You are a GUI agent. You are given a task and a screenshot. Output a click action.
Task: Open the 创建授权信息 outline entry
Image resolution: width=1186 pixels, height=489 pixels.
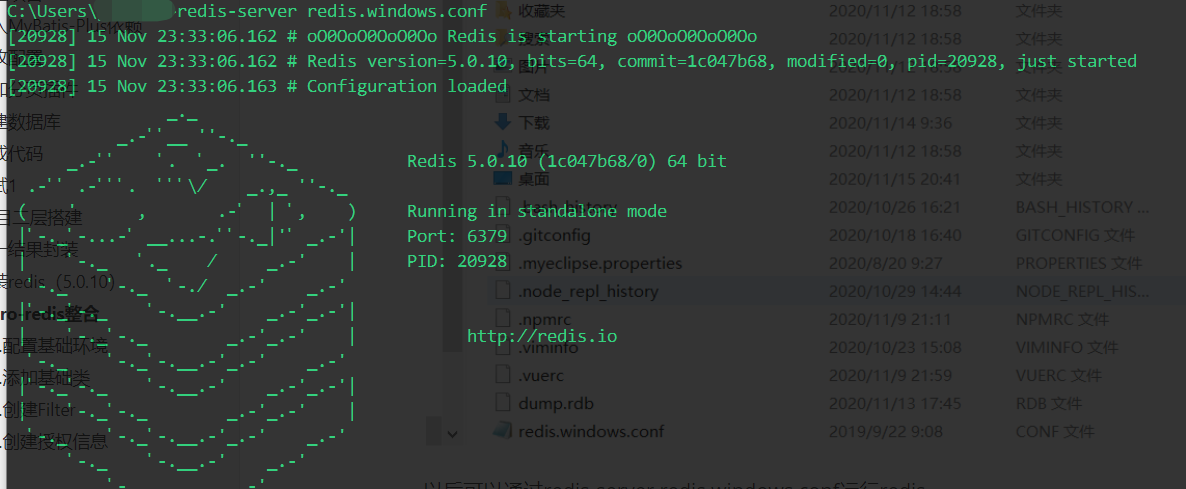(54, 441)
